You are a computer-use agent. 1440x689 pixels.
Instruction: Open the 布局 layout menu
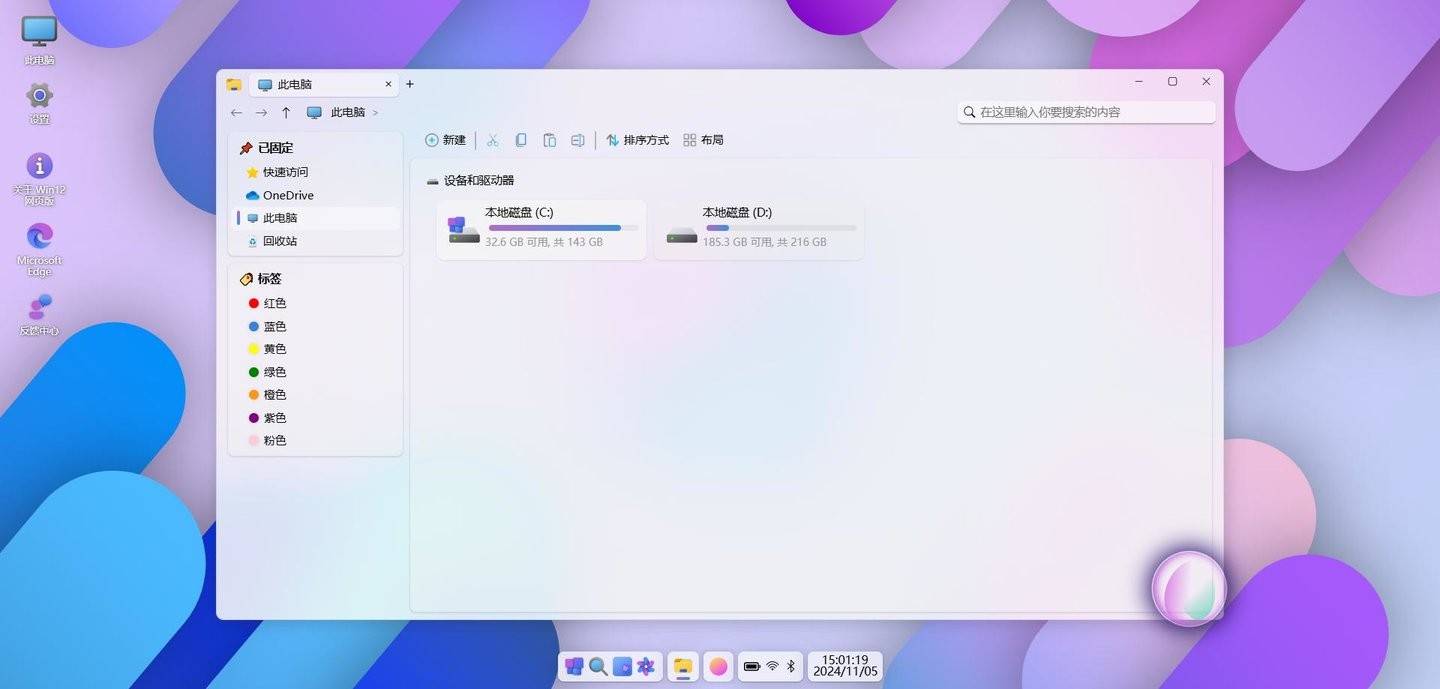703,140
